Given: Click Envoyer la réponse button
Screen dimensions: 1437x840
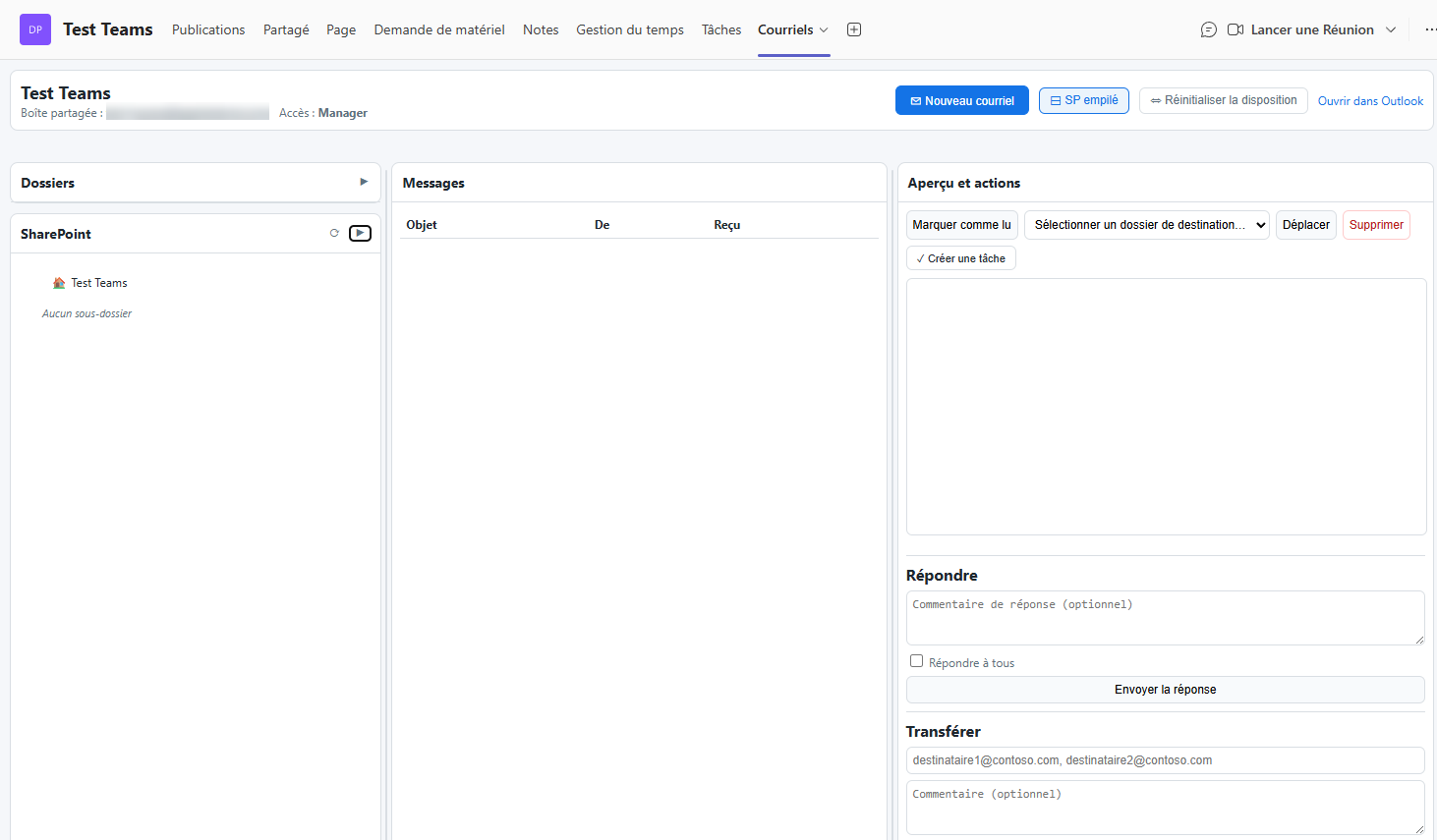Looking at the screenshot, I should 1166,690.
